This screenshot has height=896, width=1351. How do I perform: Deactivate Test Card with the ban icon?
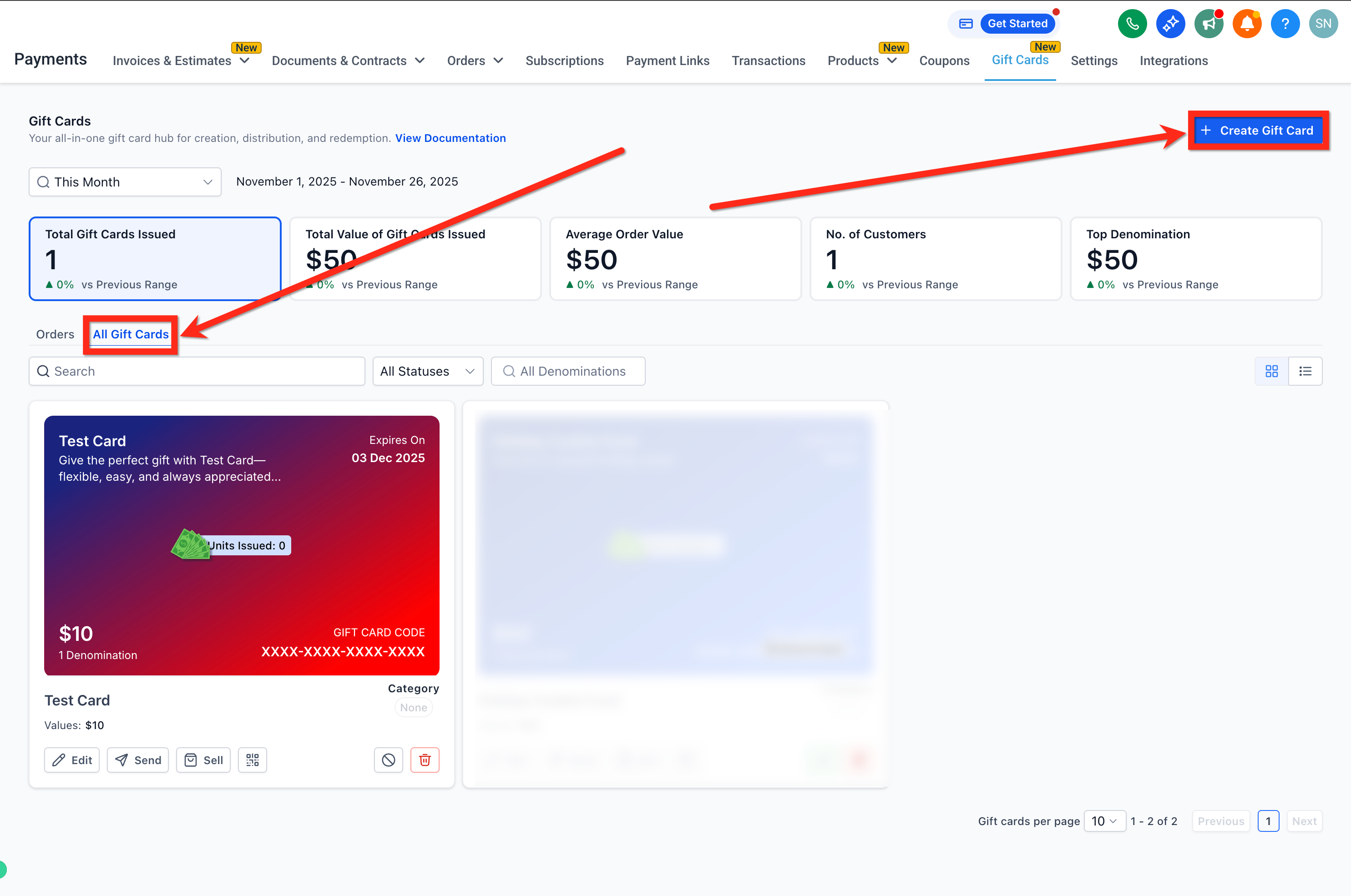point(388,760)
